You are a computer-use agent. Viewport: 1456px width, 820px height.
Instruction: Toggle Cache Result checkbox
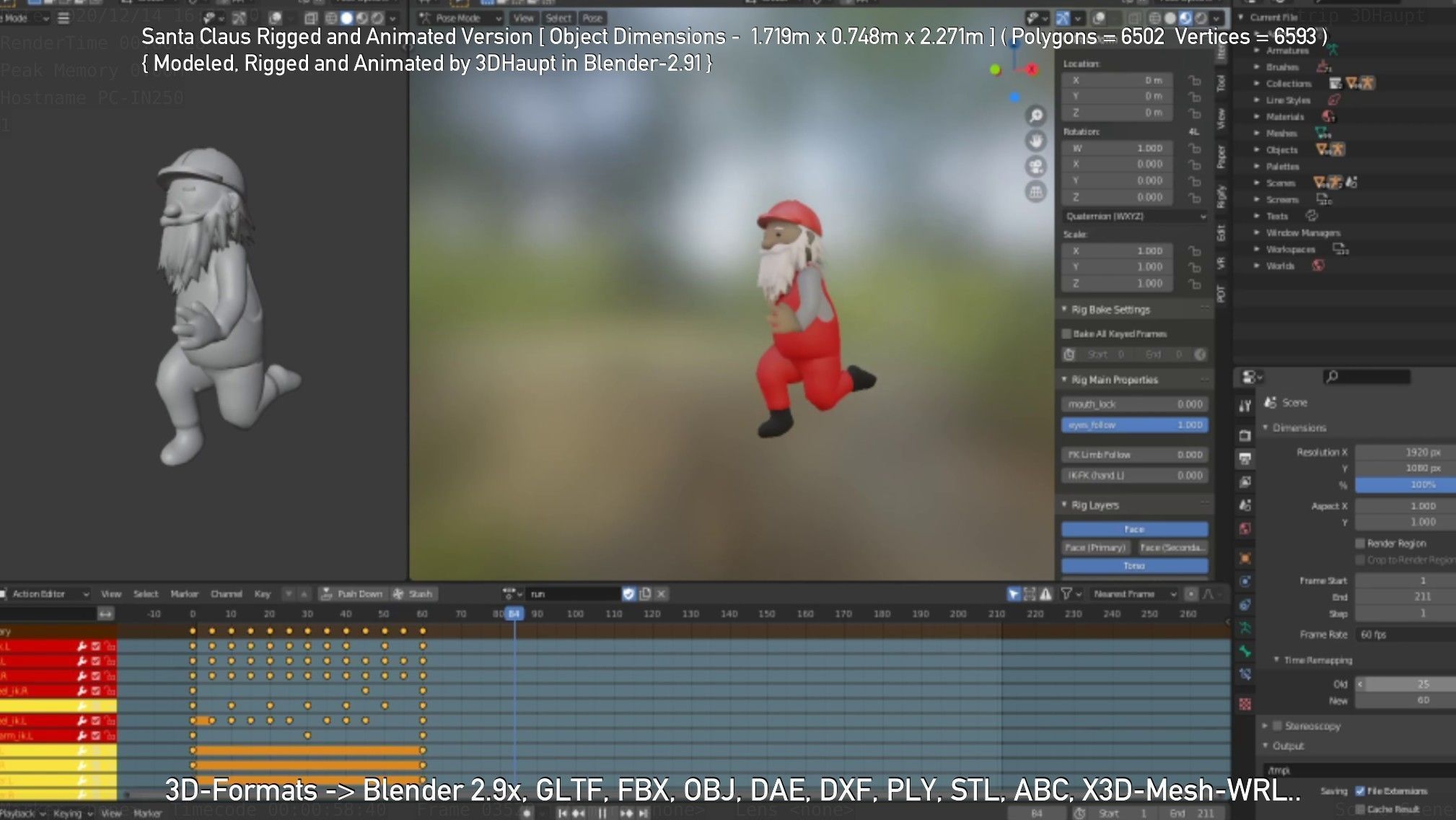click(x=1360, y=808)
